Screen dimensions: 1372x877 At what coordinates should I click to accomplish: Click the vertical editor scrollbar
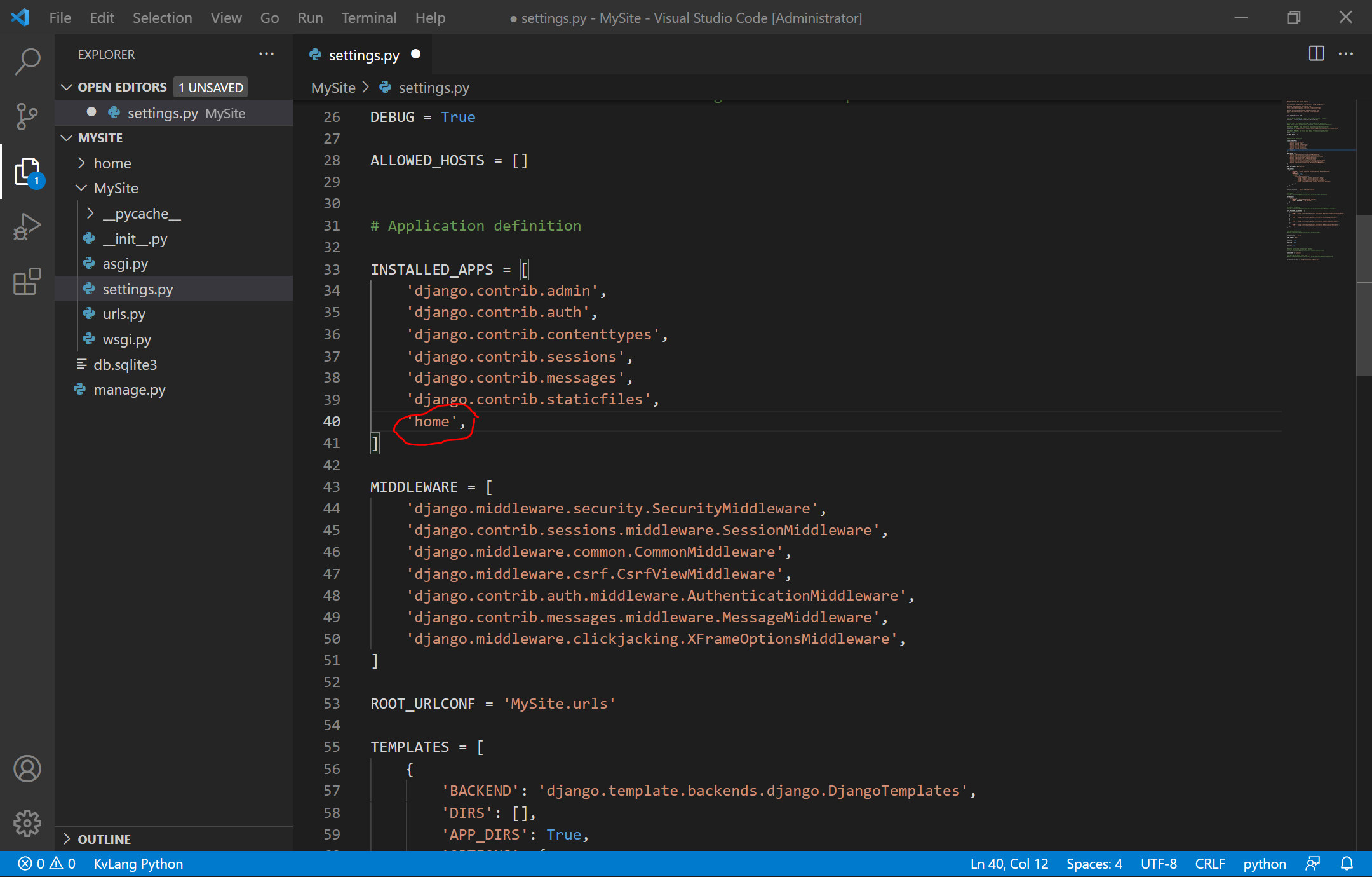click(1364, 296)
